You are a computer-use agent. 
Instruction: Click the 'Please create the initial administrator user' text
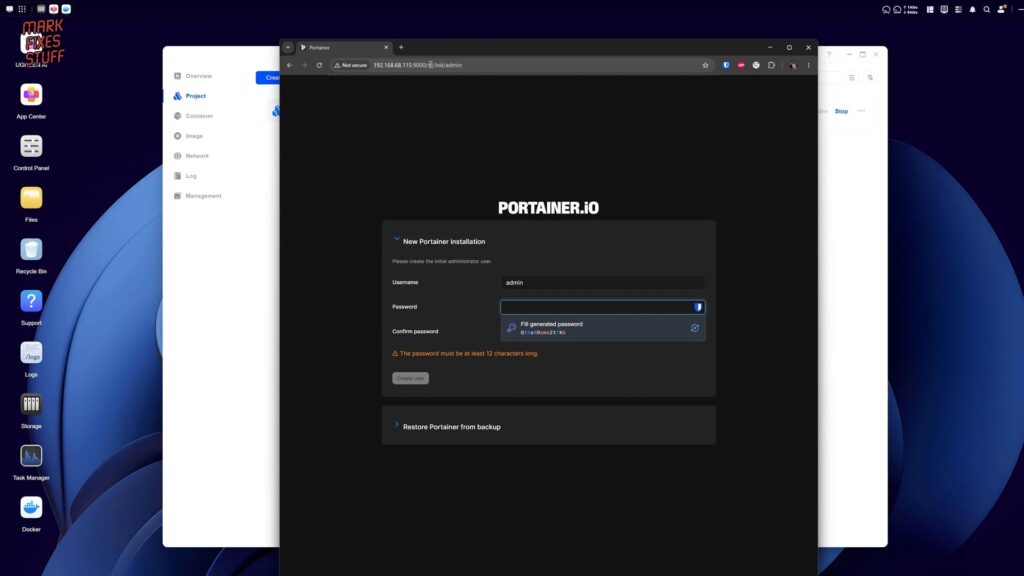(441, 261)
